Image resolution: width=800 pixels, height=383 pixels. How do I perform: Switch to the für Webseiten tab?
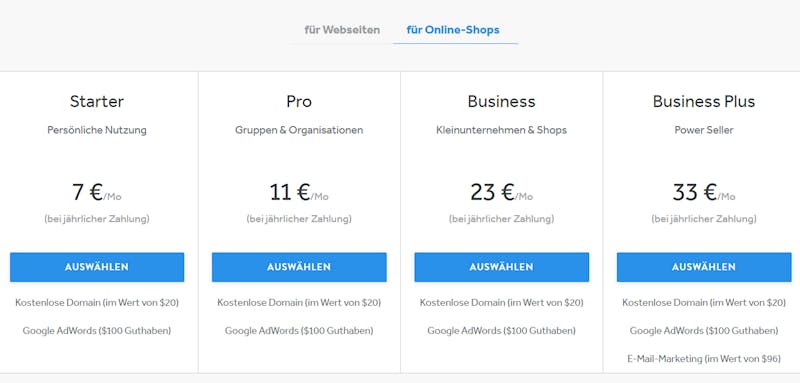coord(342,30)
